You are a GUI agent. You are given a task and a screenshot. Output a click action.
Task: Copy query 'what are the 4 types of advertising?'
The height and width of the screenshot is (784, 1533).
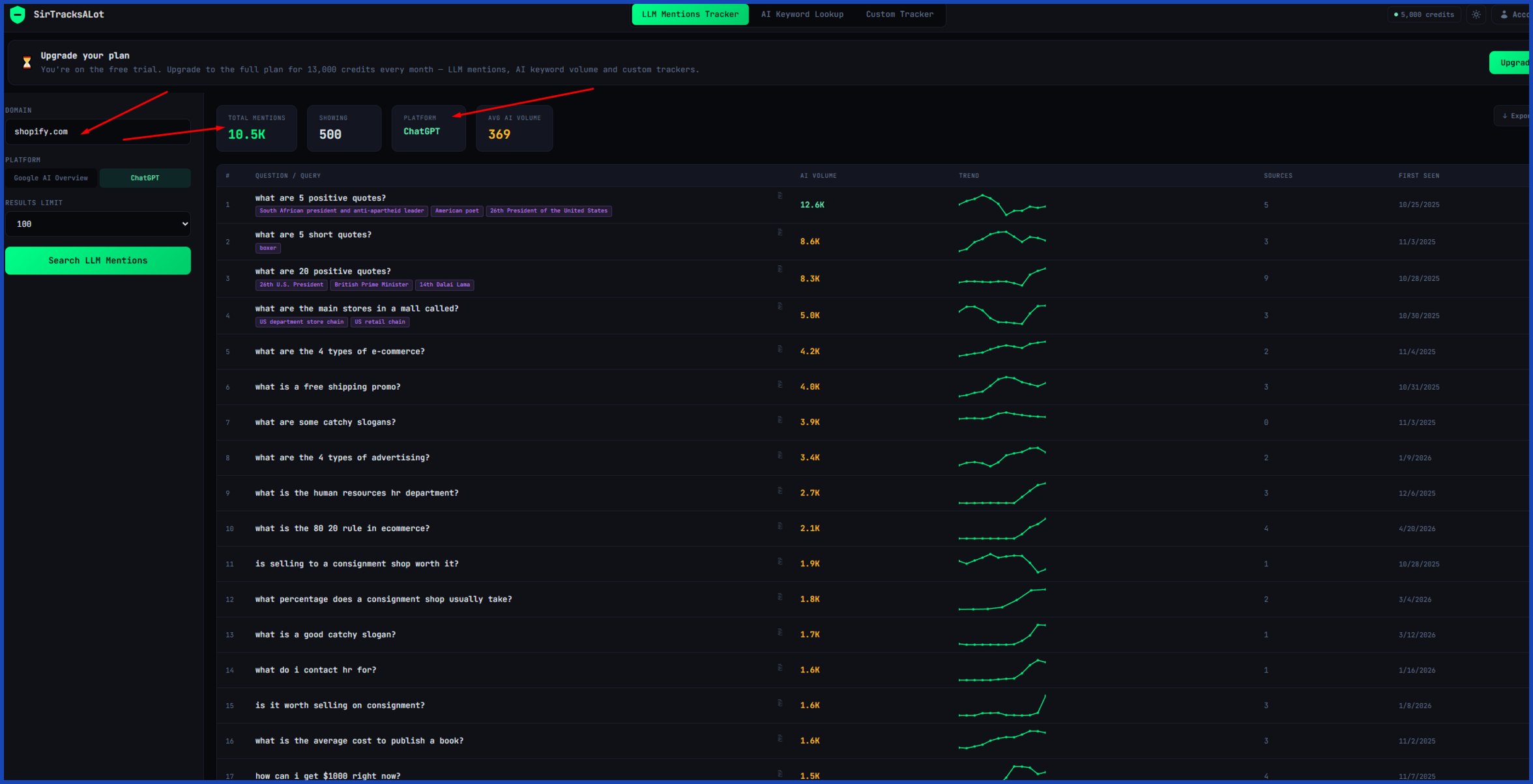click(x=780, y=455)
